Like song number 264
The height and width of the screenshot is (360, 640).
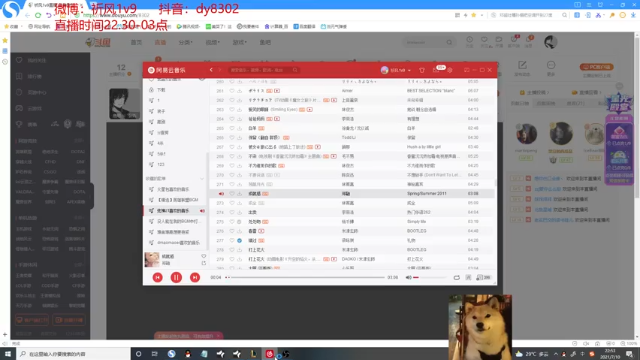point(232,119)
